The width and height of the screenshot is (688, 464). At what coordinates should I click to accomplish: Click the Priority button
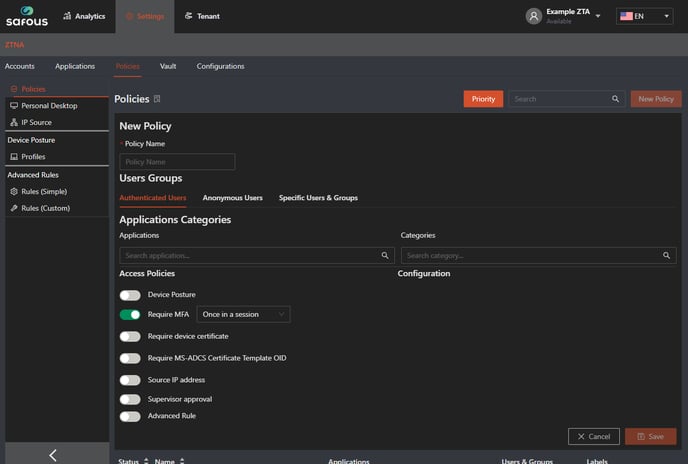click(483, 99)
